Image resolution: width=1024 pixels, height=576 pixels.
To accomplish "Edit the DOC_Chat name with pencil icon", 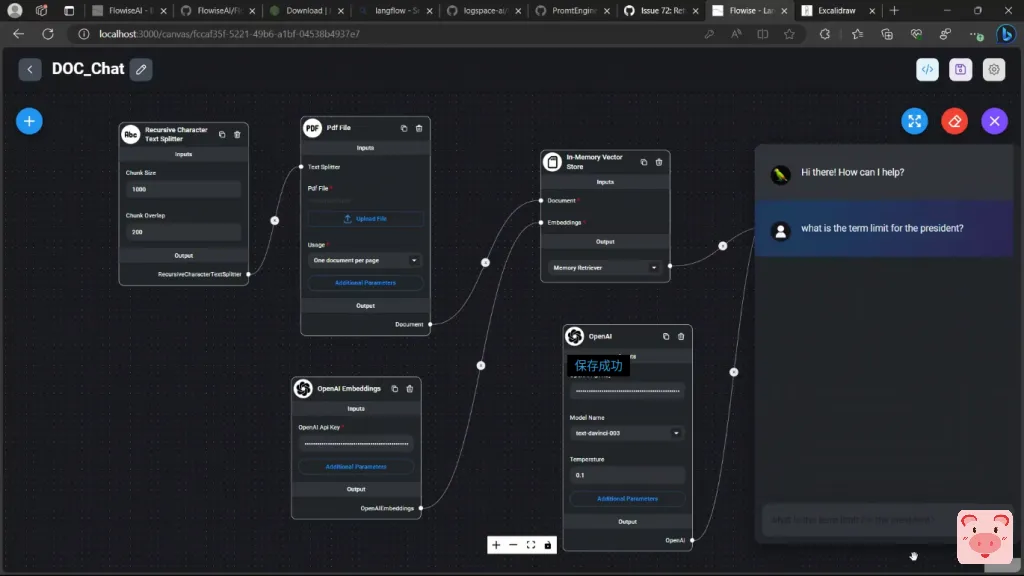I will click(x=141, y=69).
